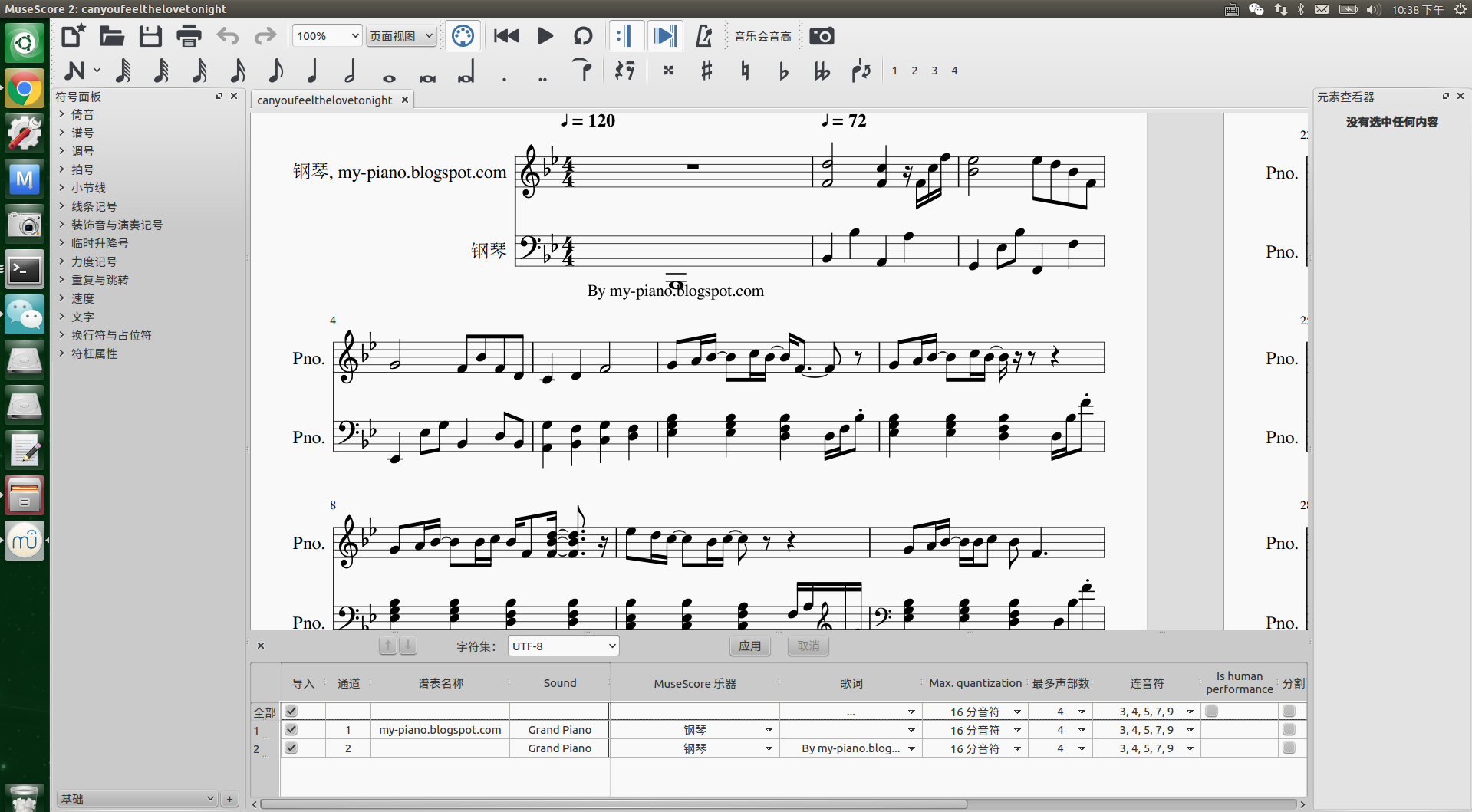Open the page view mode dropdown
This screenshot has width=1472, height=812.
pyautogui.click(x=401, y=36)
